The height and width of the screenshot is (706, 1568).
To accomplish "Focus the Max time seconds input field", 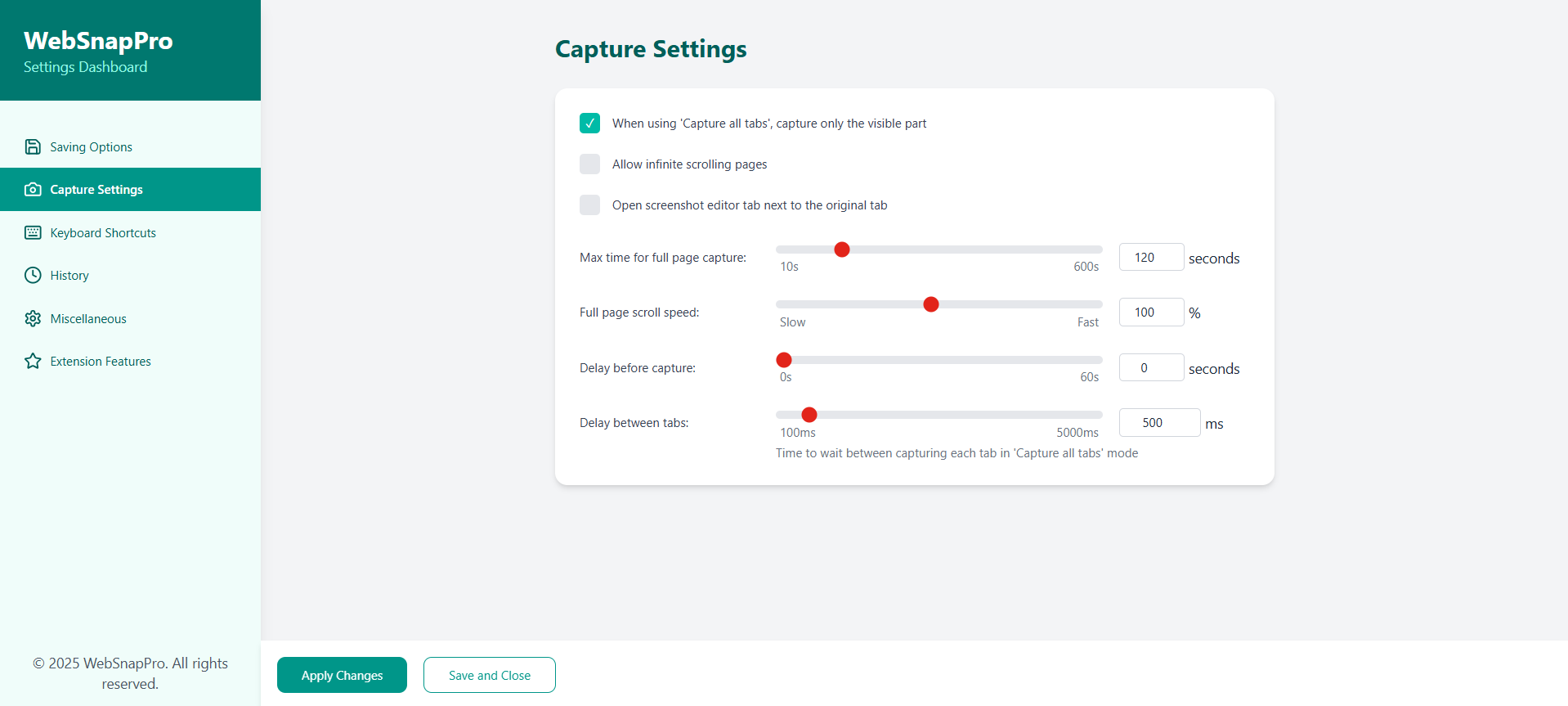I will tap(1150, 257).
